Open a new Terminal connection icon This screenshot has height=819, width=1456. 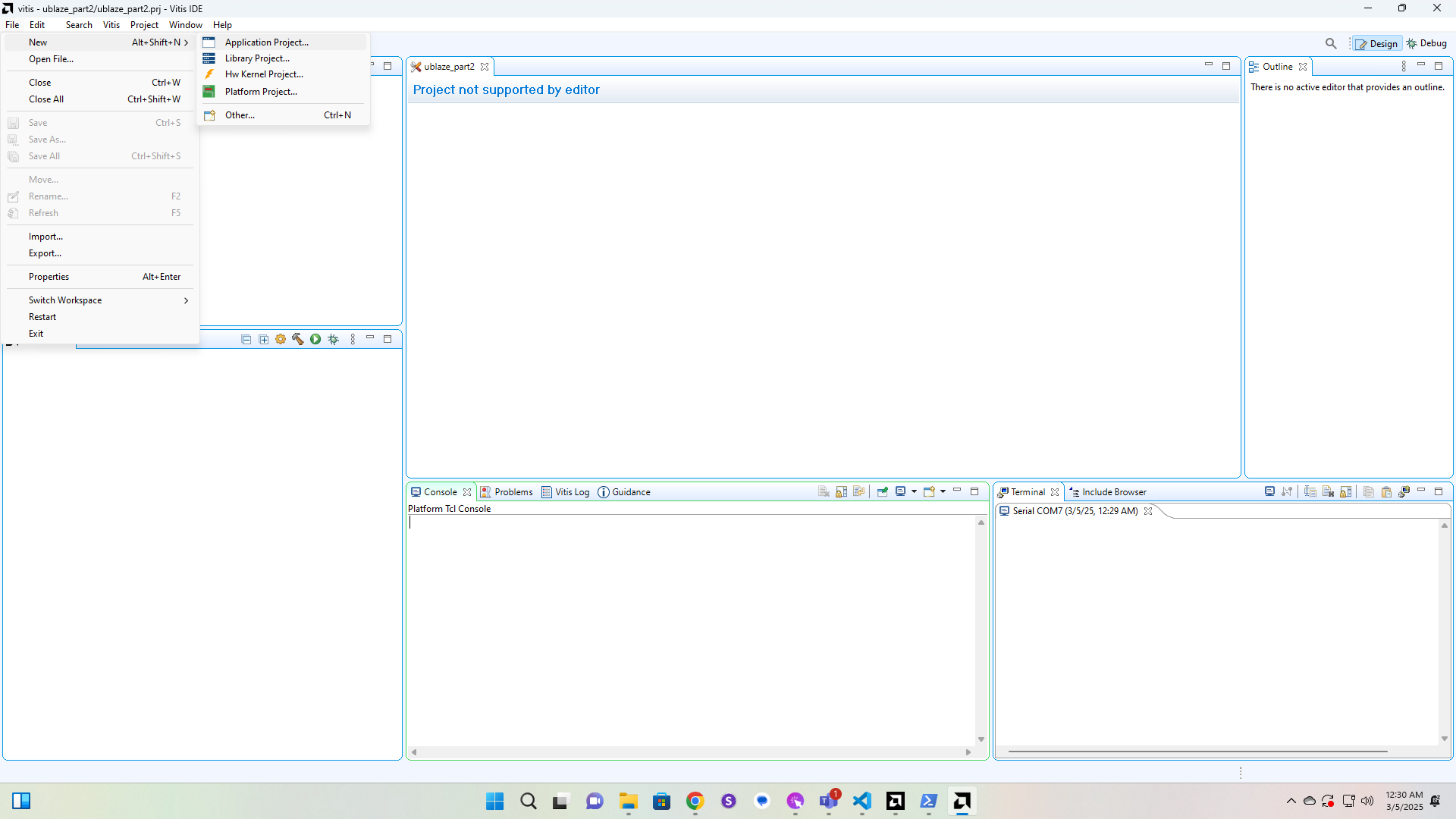tap(1269, 491)
